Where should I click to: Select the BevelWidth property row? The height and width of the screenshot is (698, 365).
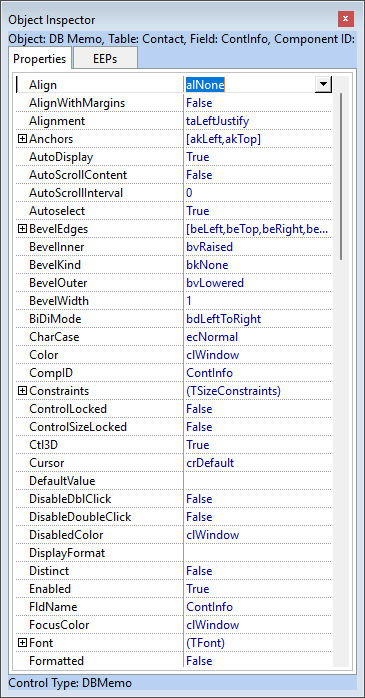point(174,301)
